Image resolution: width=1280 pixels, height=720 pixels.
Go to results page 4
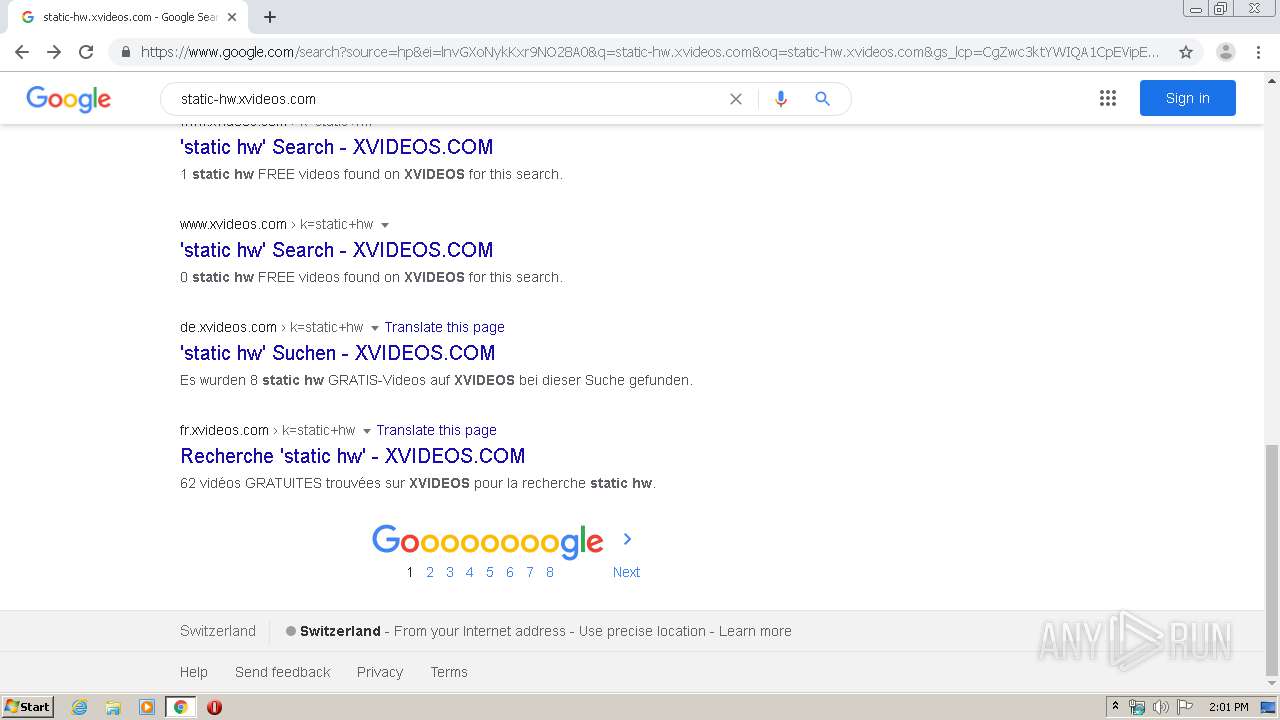click(x=469, y=572)
